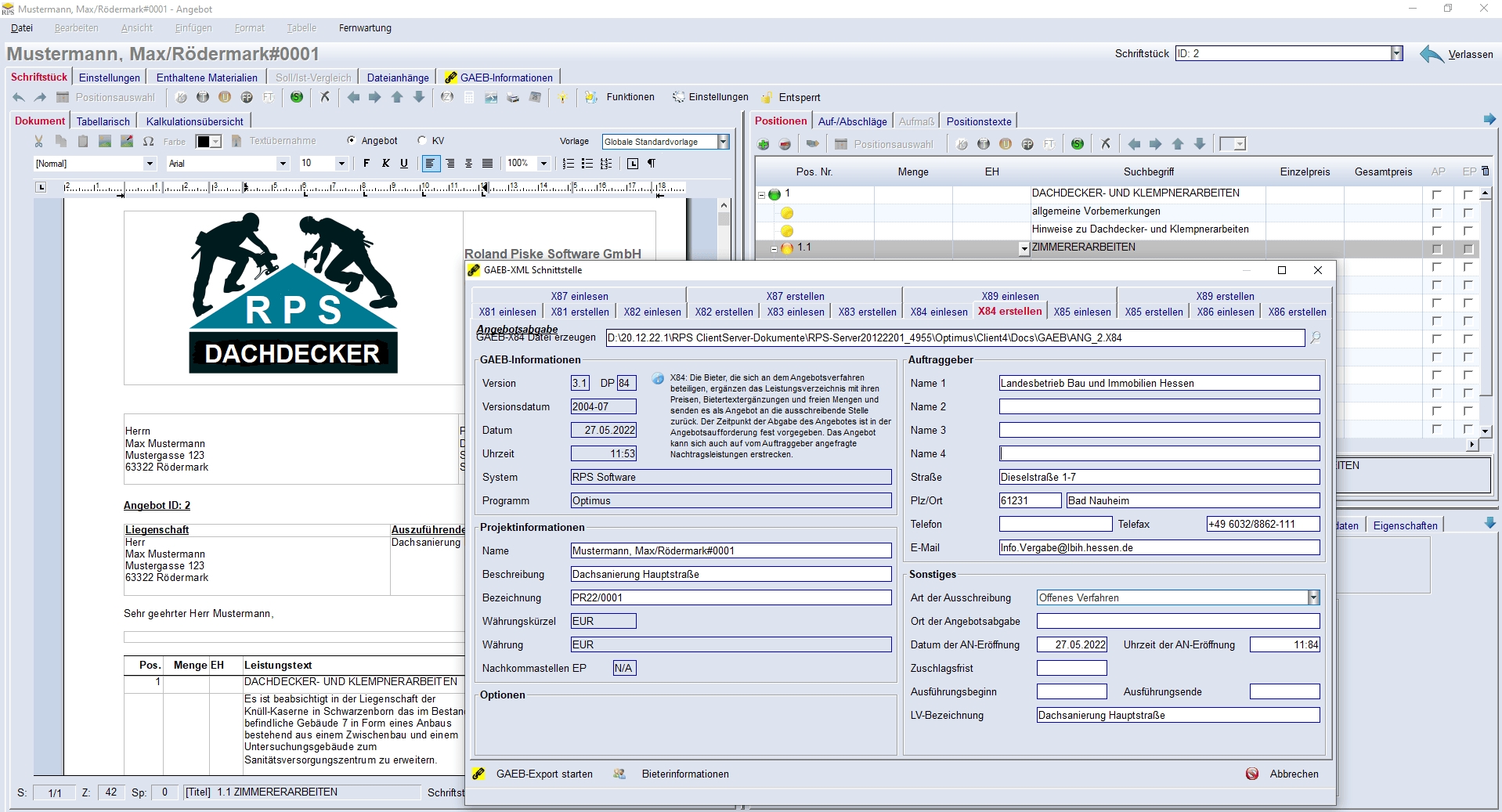Image resolution: width=1502 pixels, height=812 pixels.
Task: Click the red remove position icon
Action: tap(785, 144)
